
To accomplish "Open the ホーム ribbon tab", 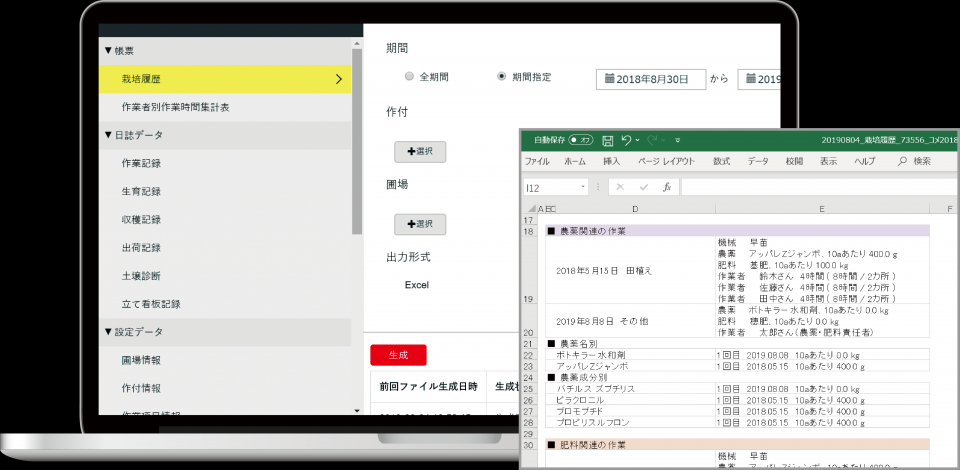I will pos(575,161).
